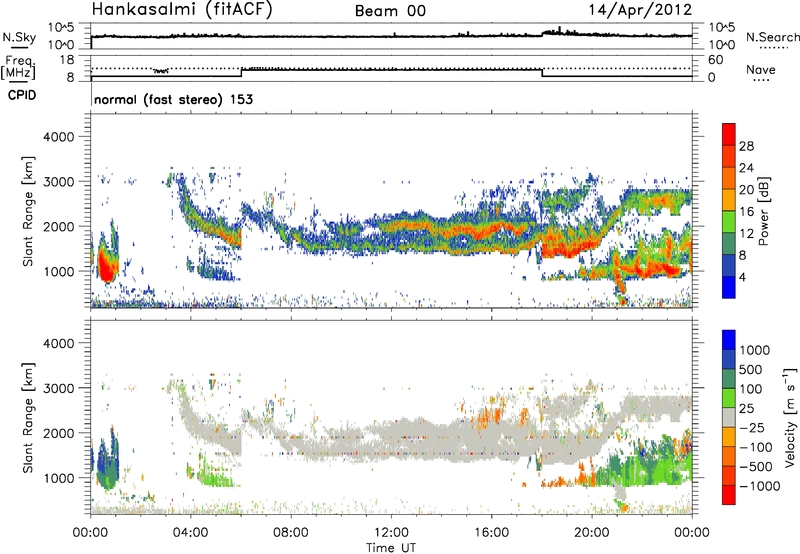The height and width of the screenshot is (554, 800).
Task: Click the 'Time UT' axis label
Action: pos(391,548)
